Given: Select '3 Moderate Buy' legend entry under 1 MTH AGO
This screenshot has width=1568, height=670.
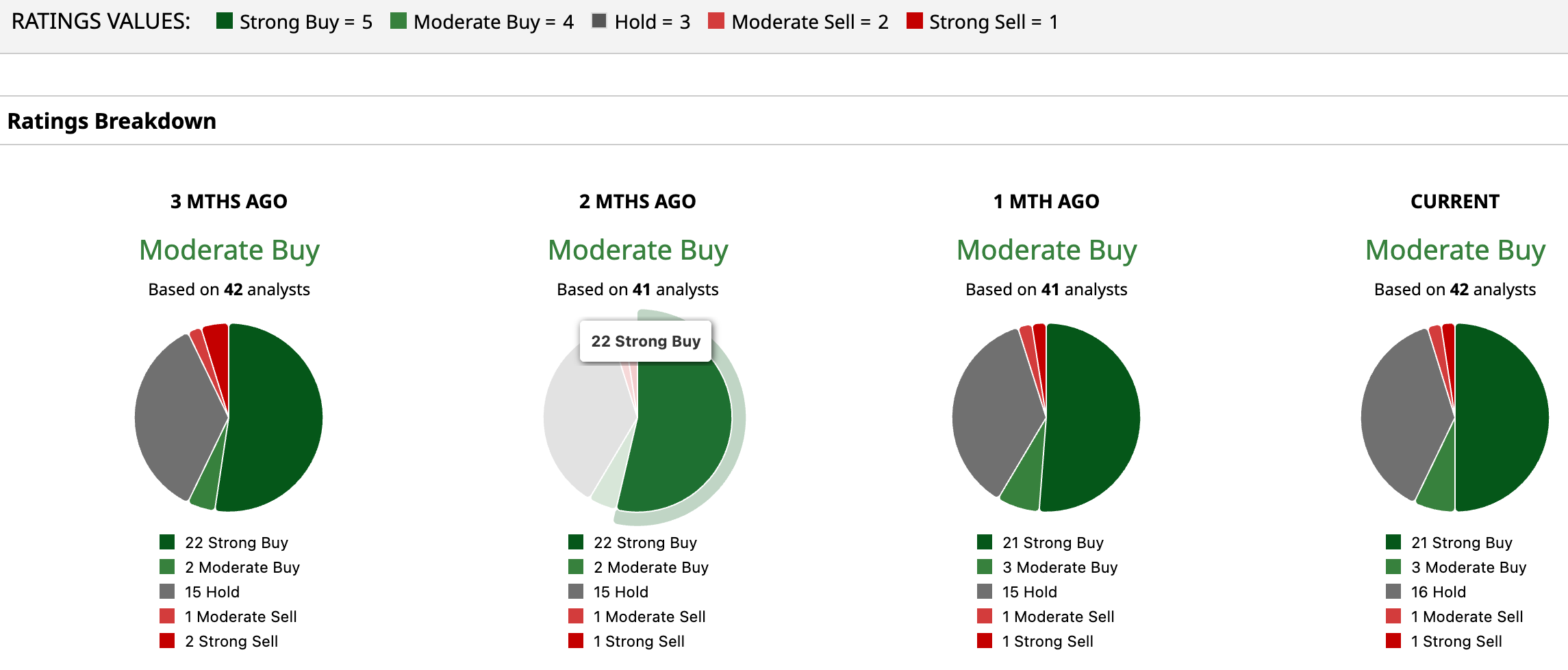Looking at the screenshot, I should [1059, 567].
